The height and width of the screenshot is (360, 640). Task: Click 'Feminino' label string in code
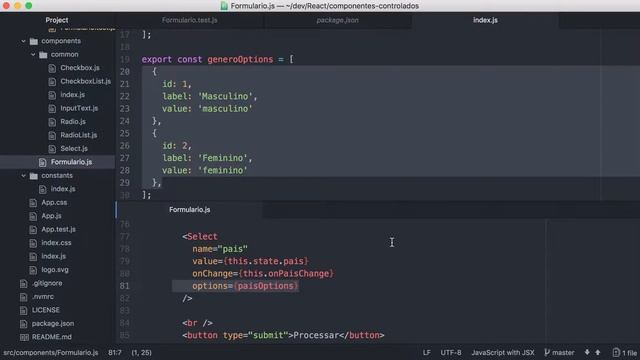point(223,158)
